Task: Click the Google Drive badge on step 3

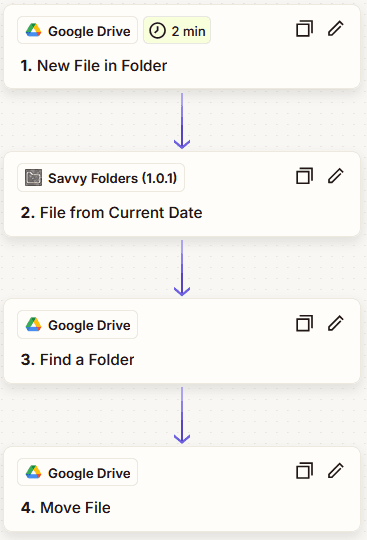Action: click(77, 325)
